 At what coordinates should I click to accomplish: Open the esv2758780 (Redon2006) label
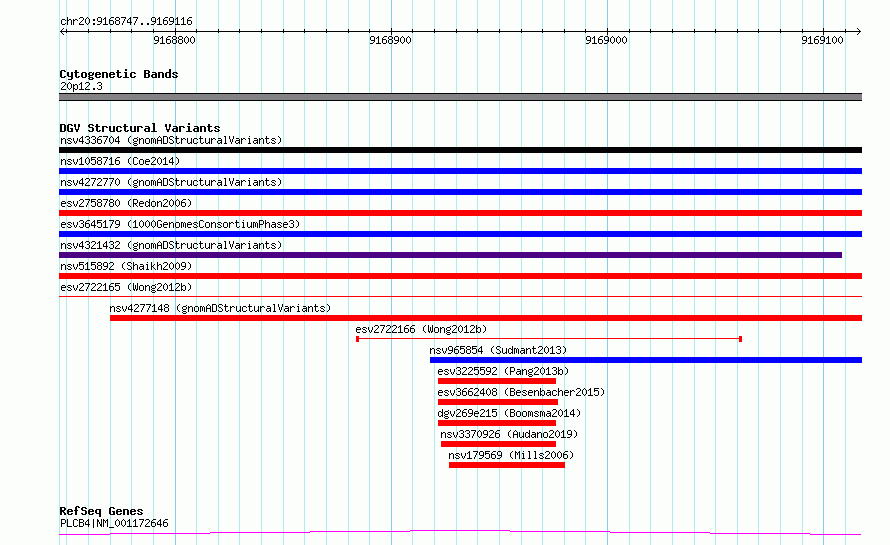(126, 203)
